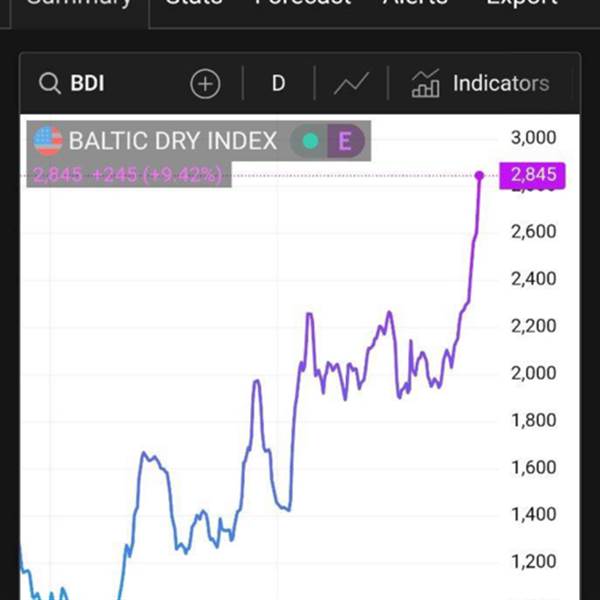600x600 pixels.
Task: Click the 2,845 +245 (+9.42%) readout
Action: click(x=128, y=176)
